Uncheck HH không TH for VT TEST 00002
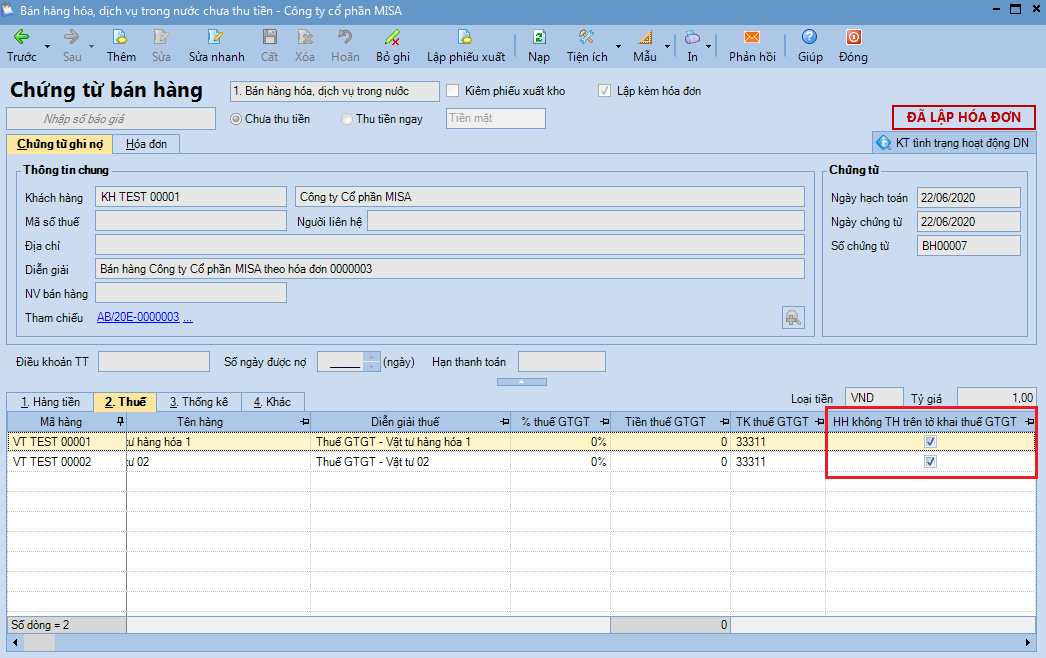Viewport: 1046px width, 658px height. pos(931,462)
